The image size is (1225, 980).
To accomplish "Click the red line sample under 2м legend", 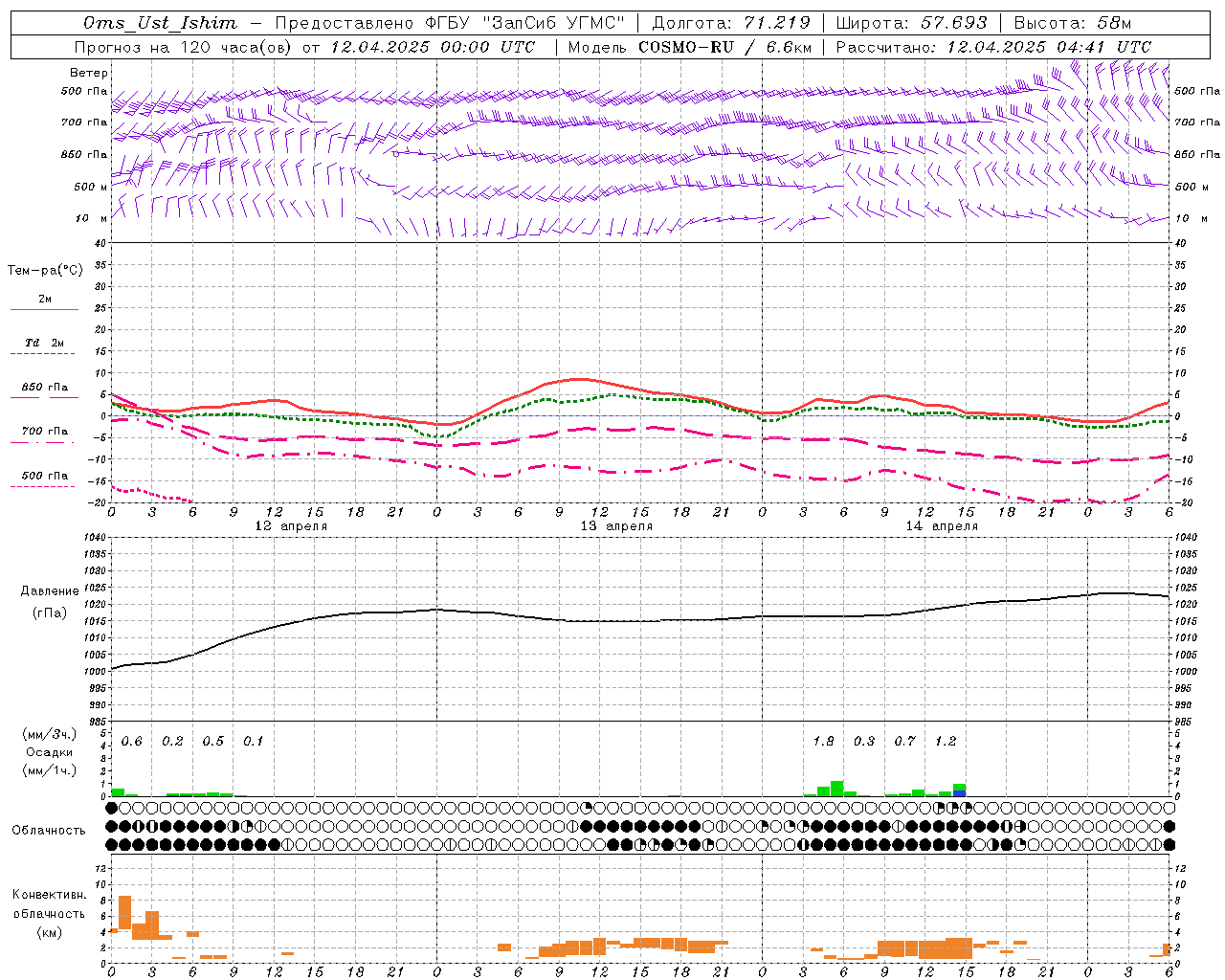I will [x=44, y=310].
